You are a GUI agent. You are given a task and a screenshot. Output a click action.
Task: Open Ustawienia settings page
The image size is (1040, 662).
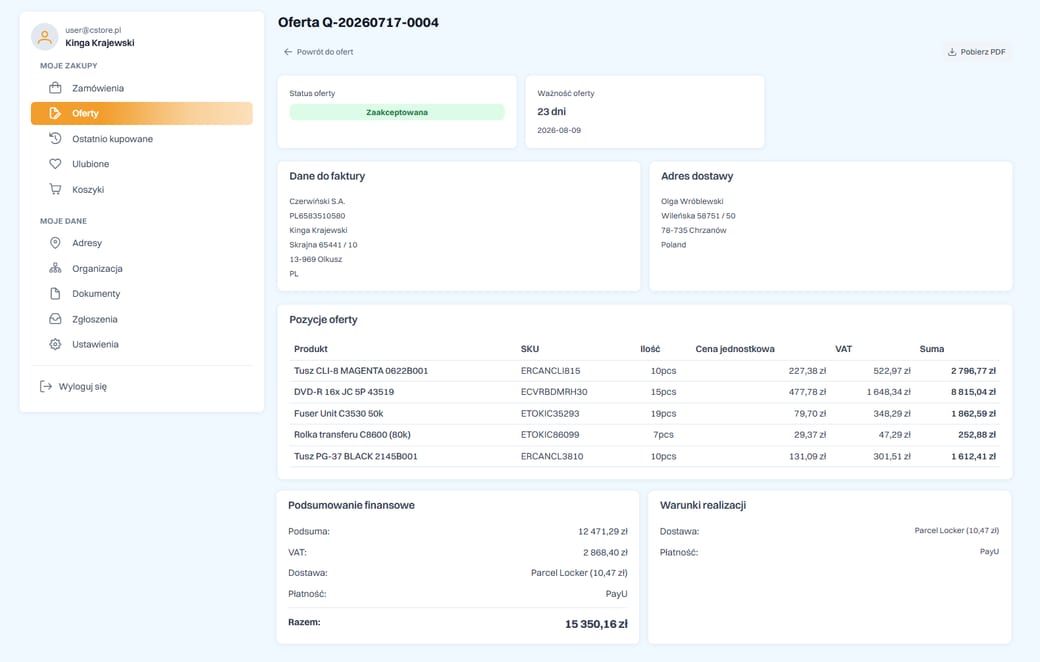[x=141, y=344]
